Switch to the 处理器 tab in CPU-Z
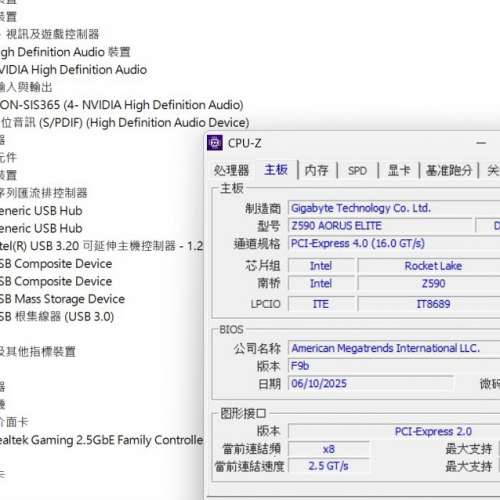 coord(231,170)
